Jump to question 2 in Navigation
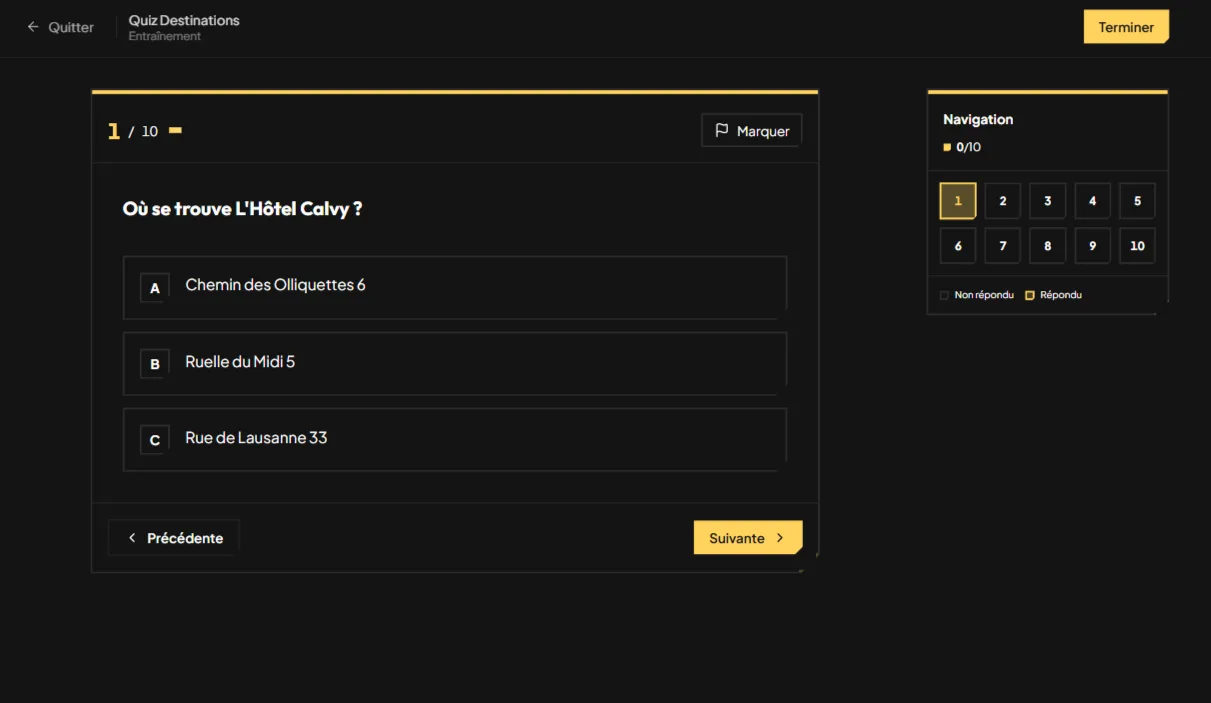Viewport: 1211px width, 703px height. [1003, 201]
